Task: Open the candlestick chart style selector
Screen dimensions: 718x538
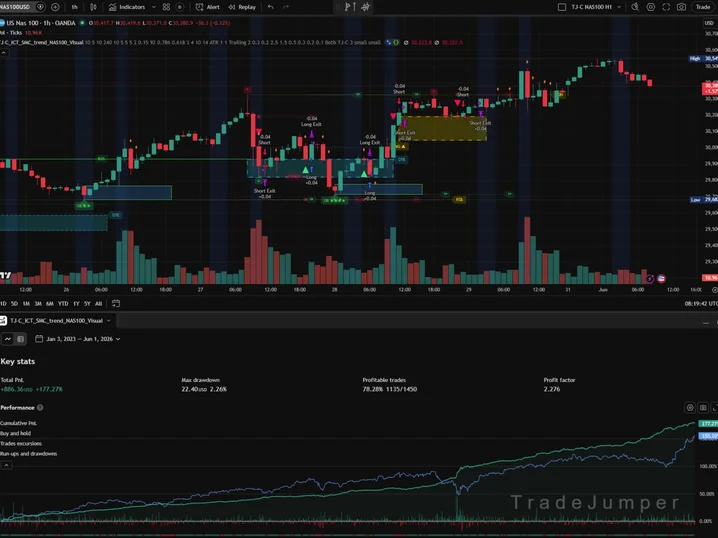Action: 93,7
